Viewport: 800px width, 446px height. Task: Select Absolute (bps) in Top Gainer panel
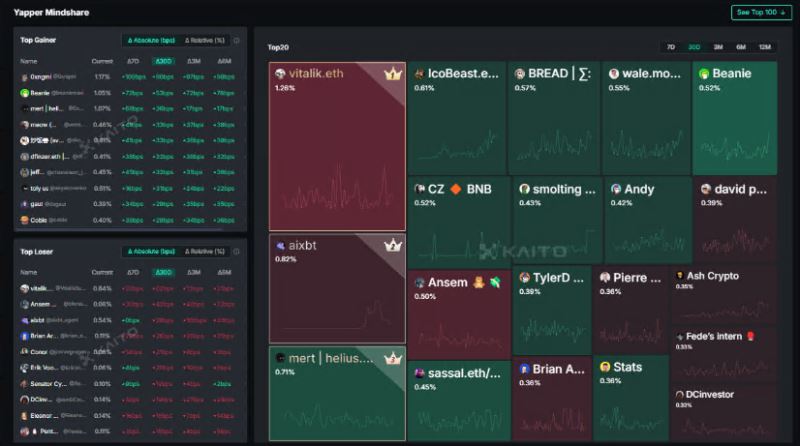[150, 40]
